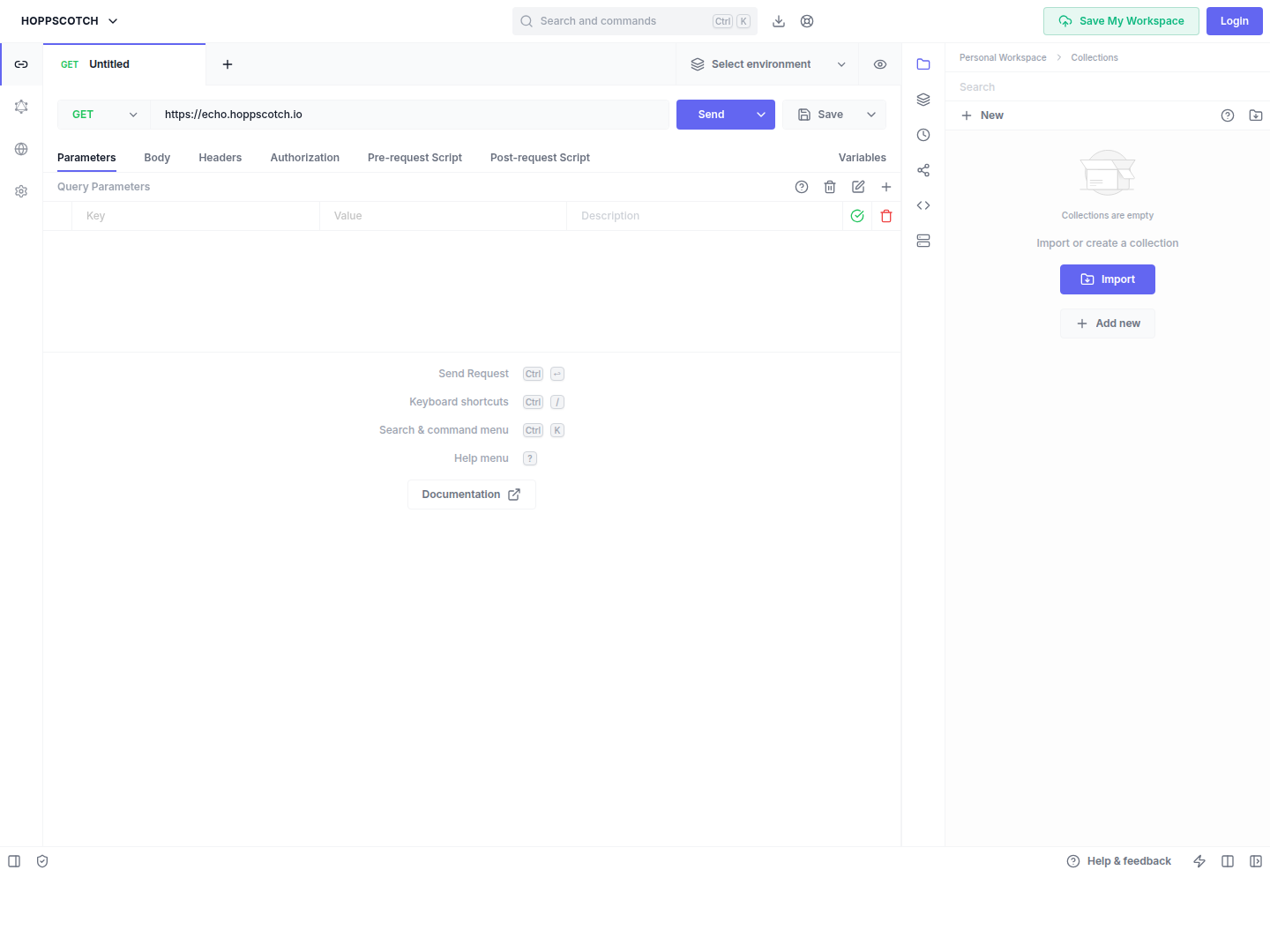
Task: Open the History clock icon
Action: pyautogui.click(x=923, y=135)
